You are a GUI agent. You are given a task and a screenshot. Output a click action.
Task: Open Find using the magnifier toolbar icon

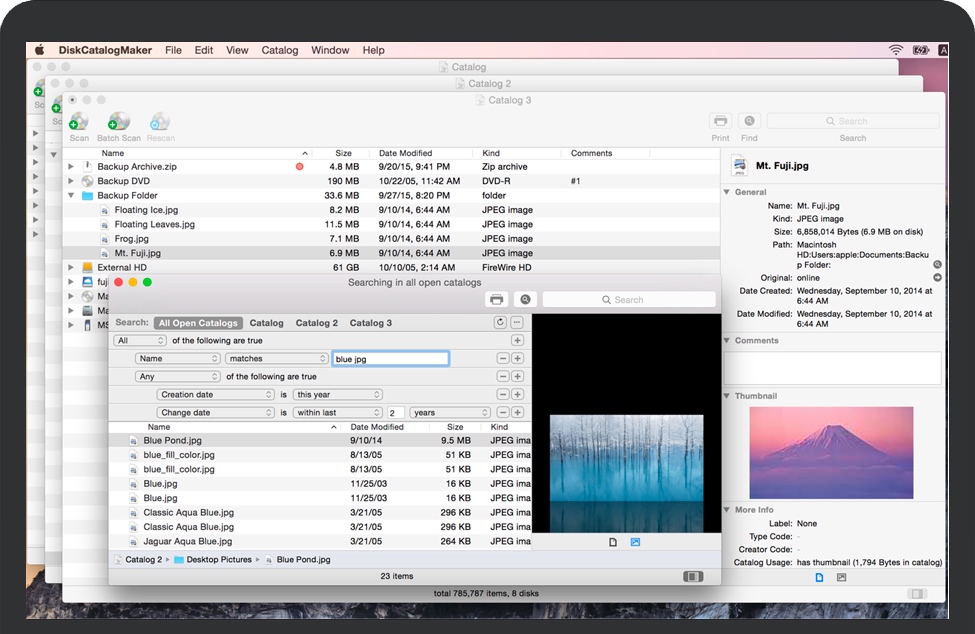(x=749, y=121)
